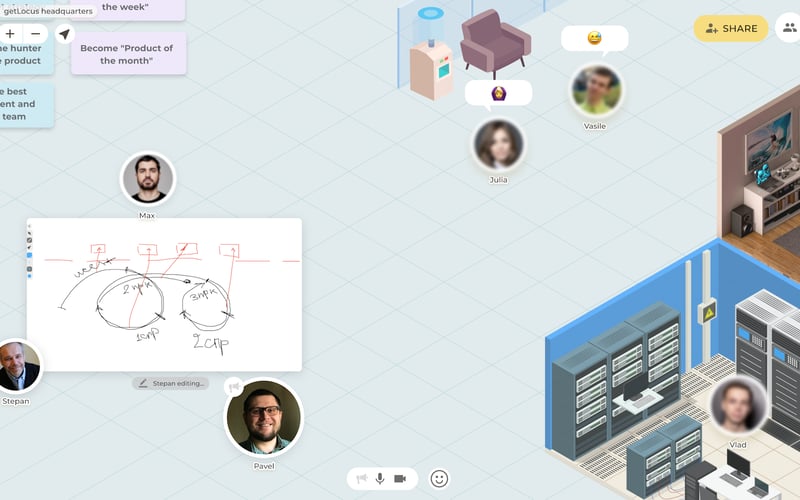Click the purple armchair

coord(495,43)
